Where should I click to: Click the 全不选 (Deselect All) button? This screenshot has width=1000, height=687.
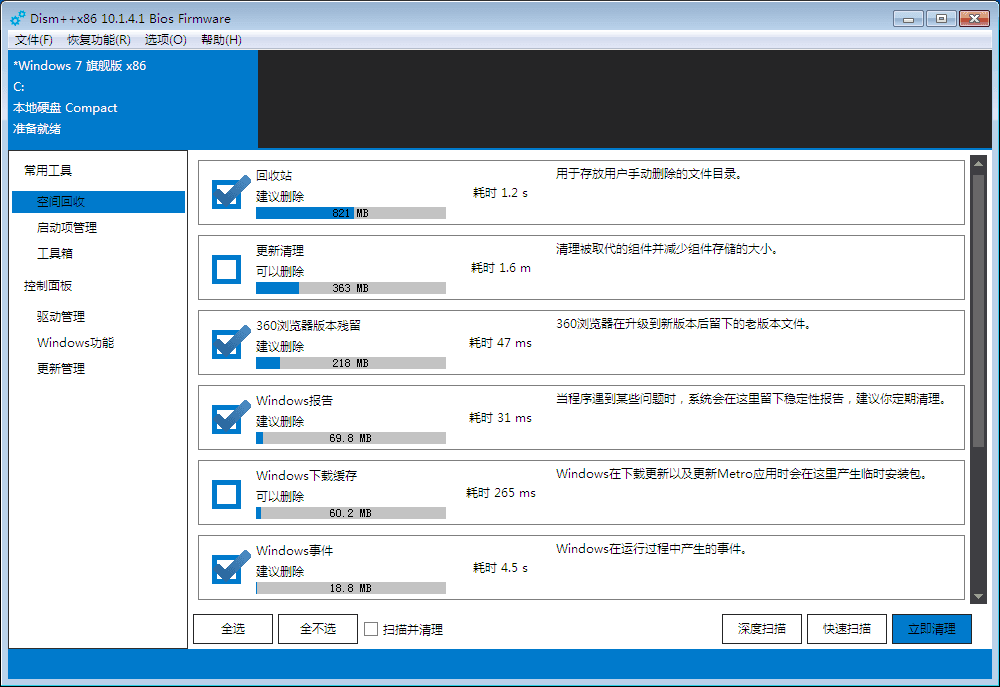[x=317, y=628]
